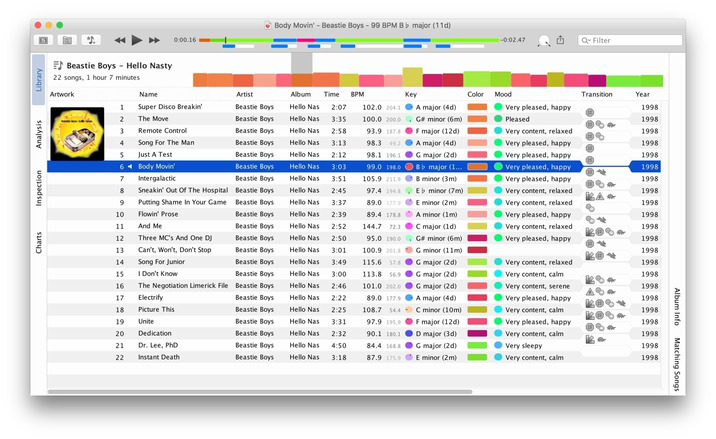Click the first view button in toolbar
716x439 pixels.
[x=43, y=40]
